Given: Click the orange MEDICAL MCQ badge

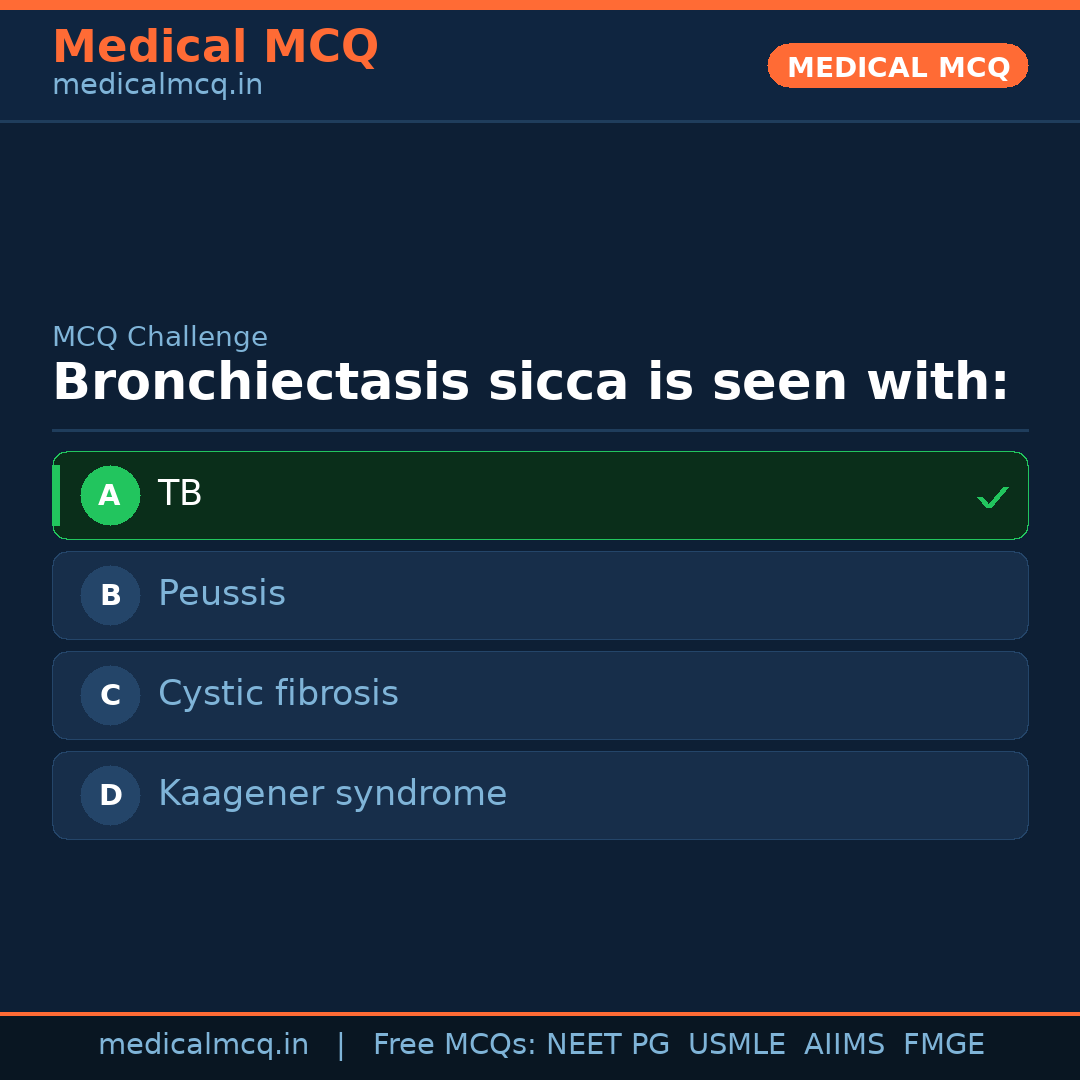Looking at the screenshot, I should 898,66.
